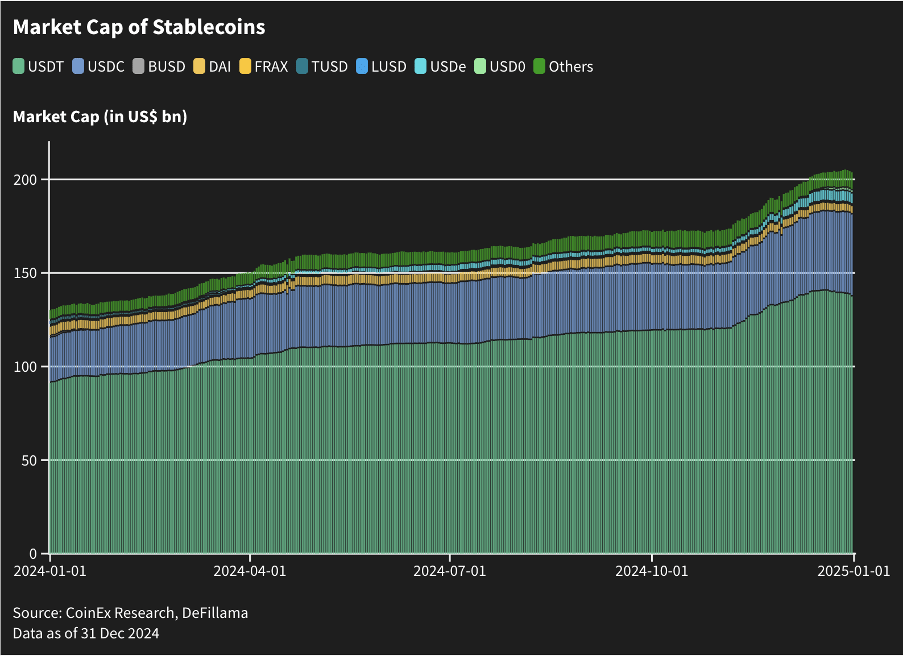The image size is (904, 656).
Task: Click the 'Data as of 31 Dec 2024' note
Action: 86,633
